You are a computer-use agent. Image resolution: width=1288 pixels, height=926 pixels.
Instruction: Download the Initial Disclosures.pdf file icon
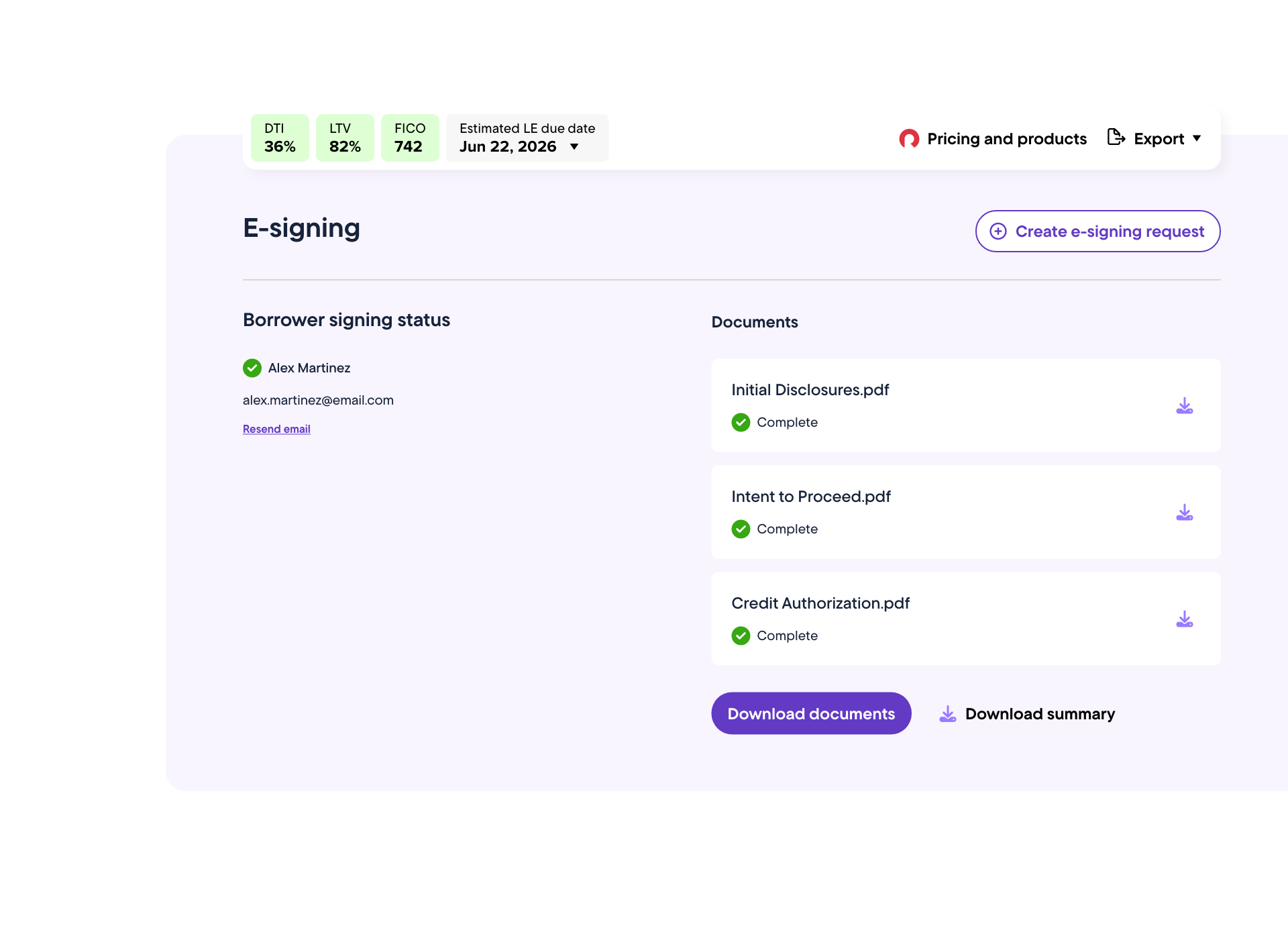(x=1184, y=406)
